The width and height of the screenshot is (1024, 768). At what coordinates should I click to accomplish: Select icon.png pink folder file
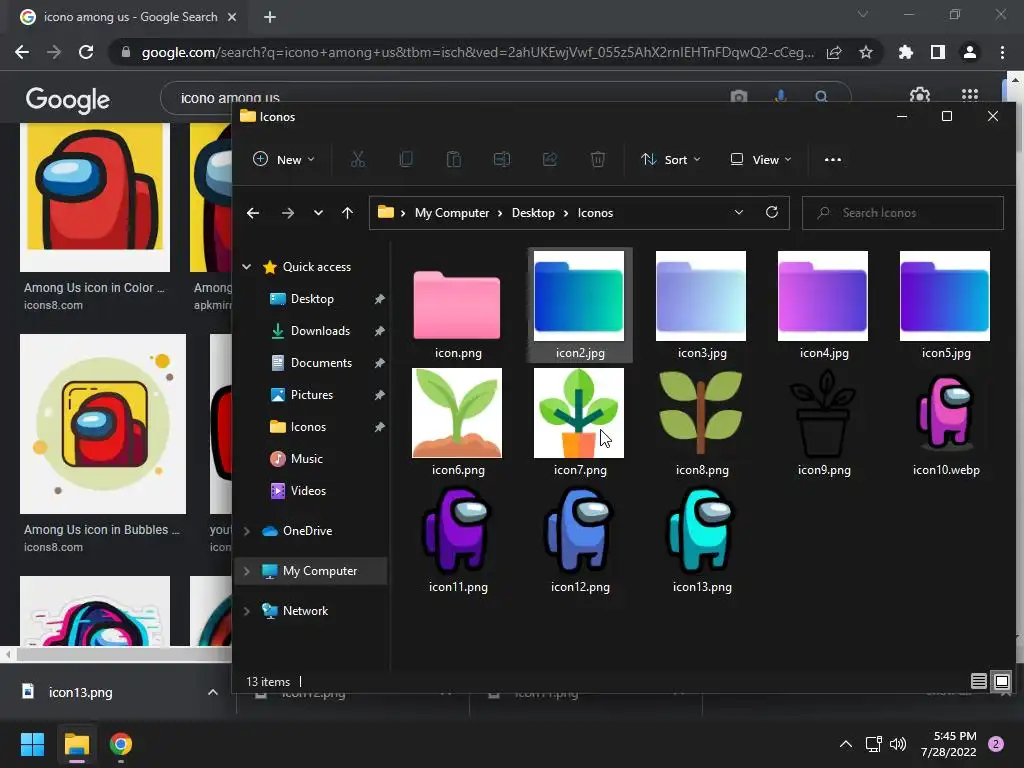457,306
